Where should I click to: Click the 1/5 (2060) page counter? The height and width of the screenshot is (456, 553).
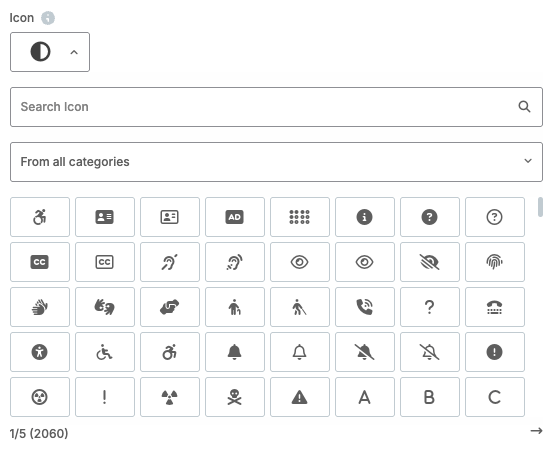pos(39,433)
